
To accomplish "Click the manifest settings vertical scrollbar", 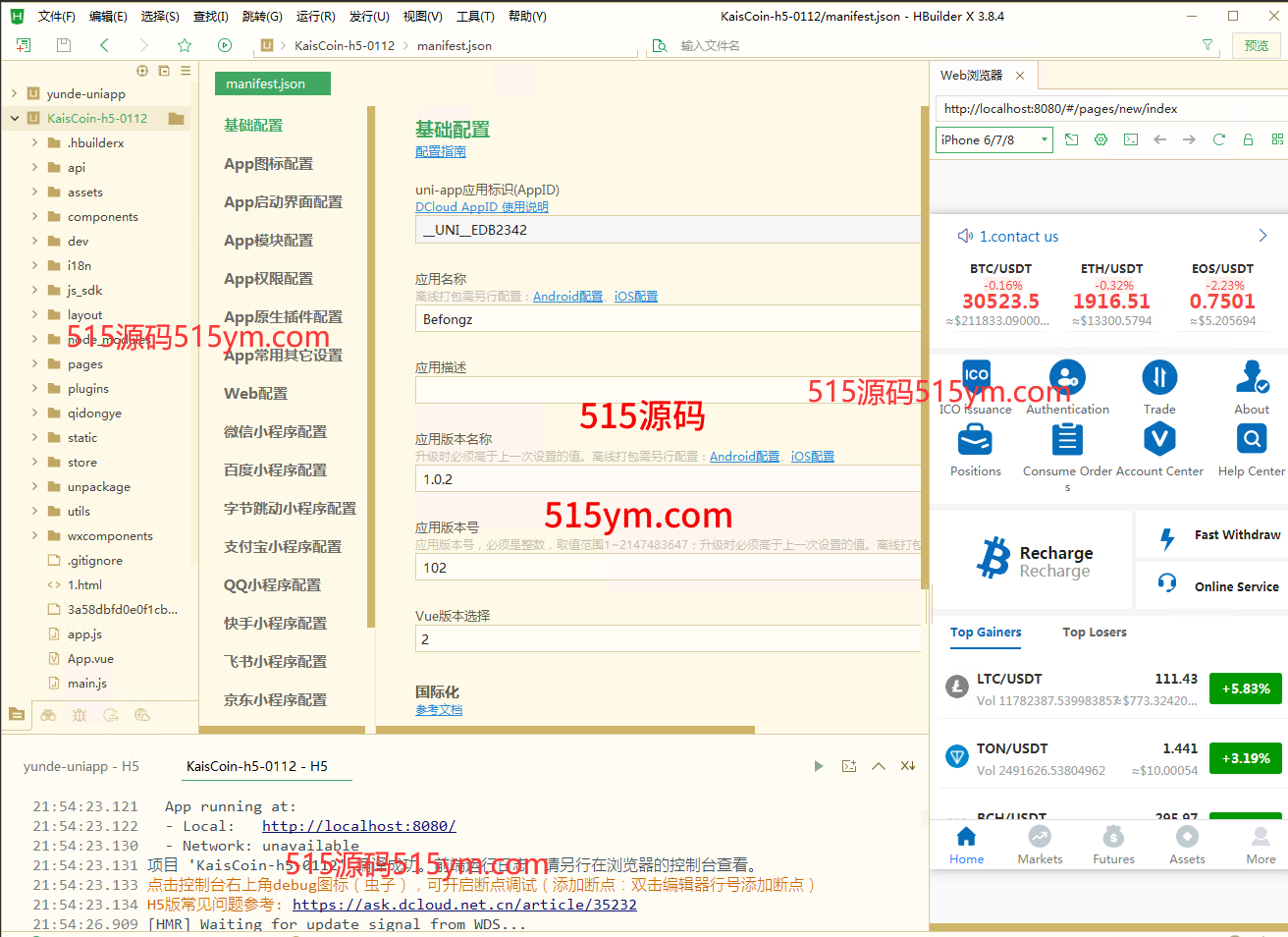I will tap(925, 393).
